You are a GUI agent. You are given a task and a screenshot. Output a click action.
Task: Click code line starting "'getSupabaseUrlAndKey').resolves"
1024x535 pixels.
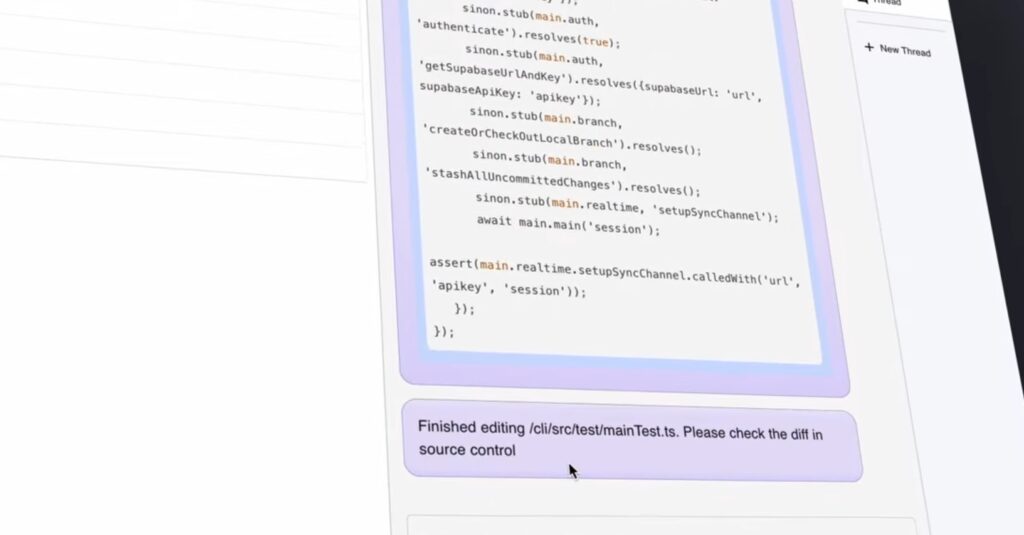590,80
